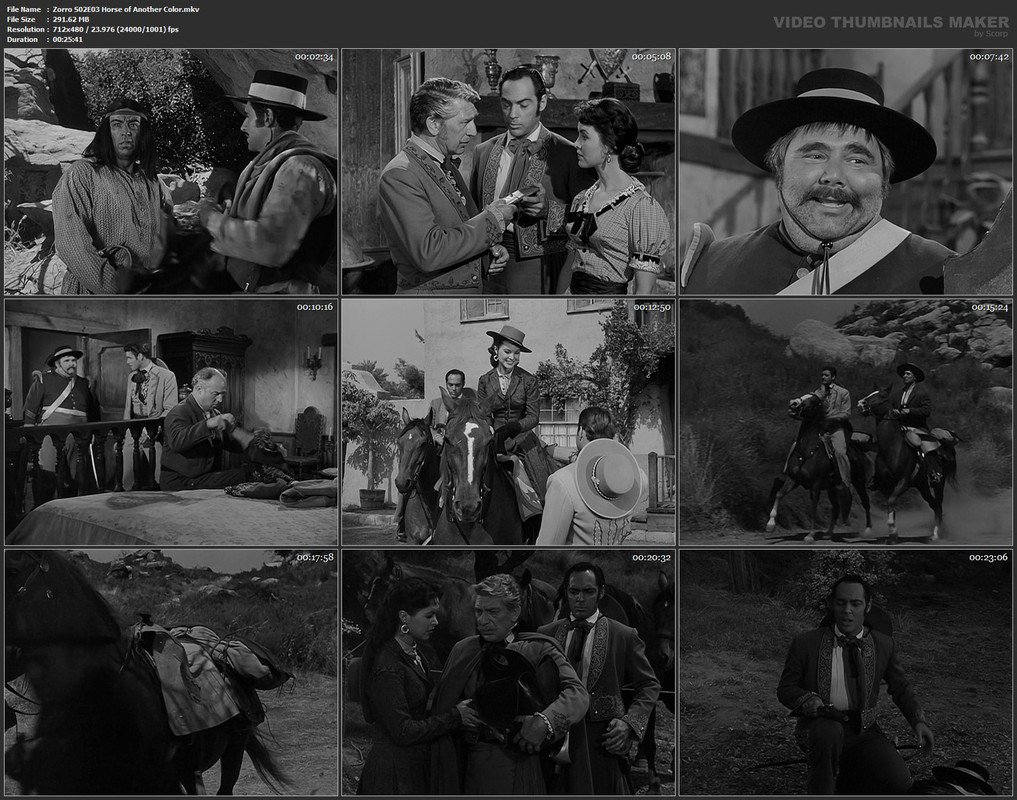Screen dimensions: 1017x800
Task: Click the timestamp '00:15:24'
Action: 989,307
